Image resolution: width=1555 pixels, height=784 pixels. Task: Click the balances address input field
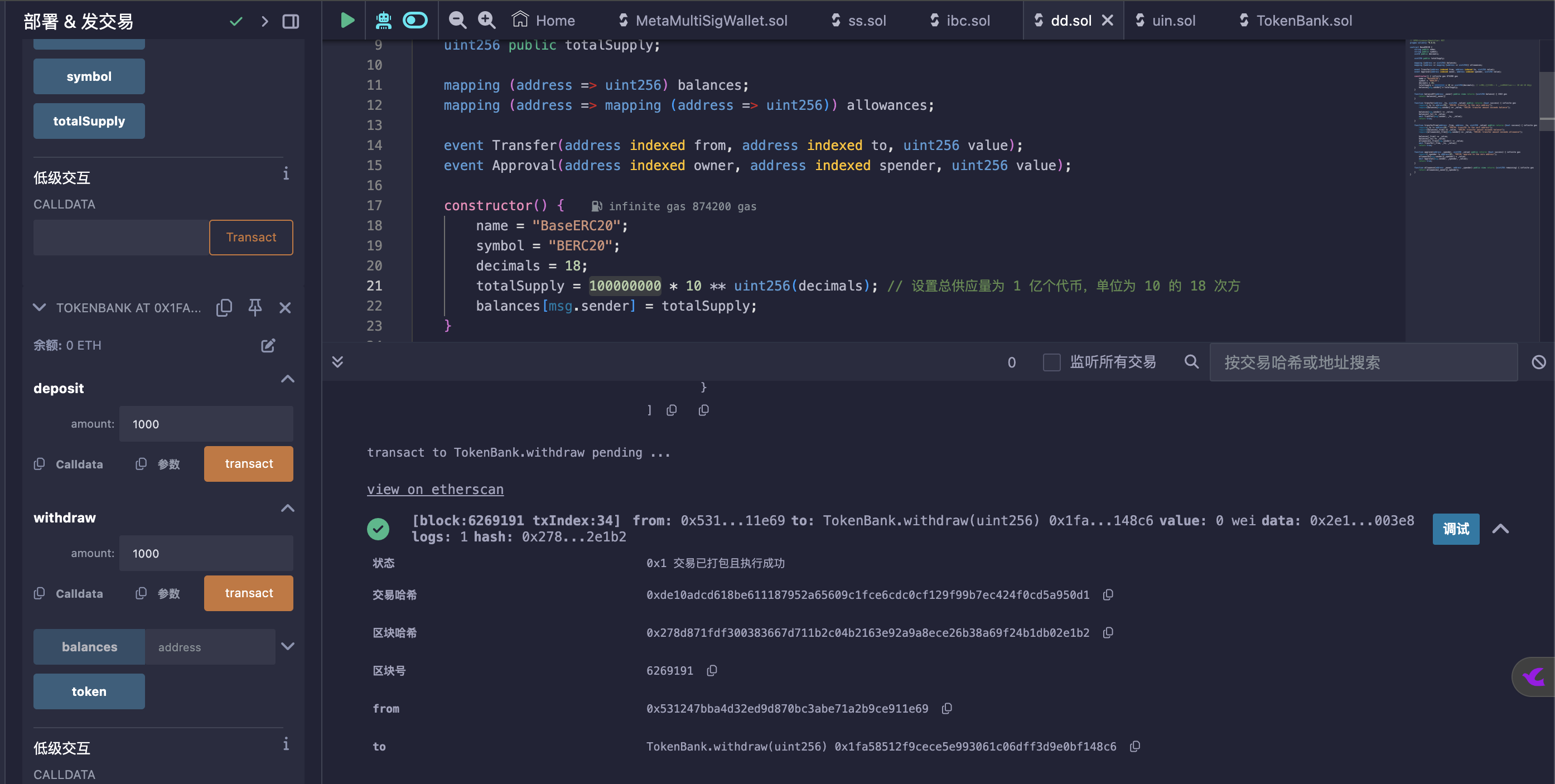pos(210,646)
